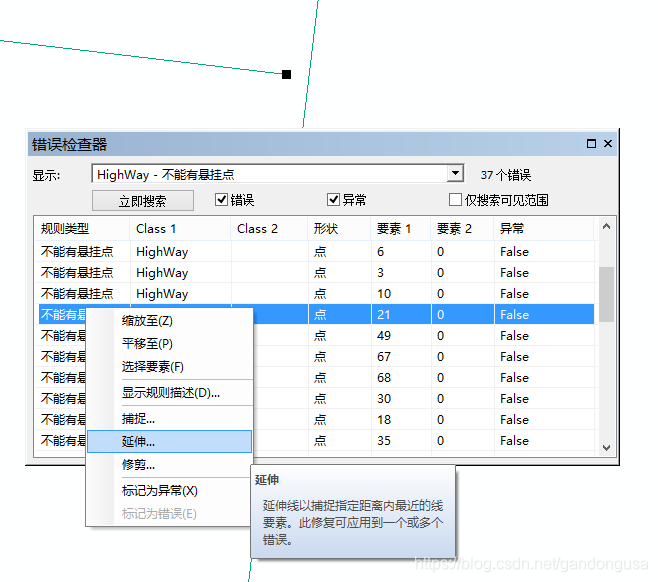Select error row with 要素 1 value 3
The height and width of the screenshot is (582, 658).
point(315,273)
